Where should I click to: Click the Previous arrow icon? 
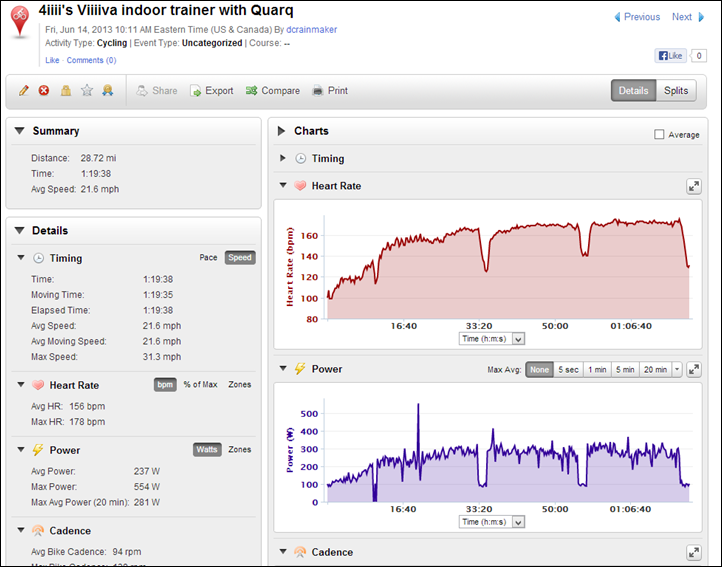(x=617, y=17)
